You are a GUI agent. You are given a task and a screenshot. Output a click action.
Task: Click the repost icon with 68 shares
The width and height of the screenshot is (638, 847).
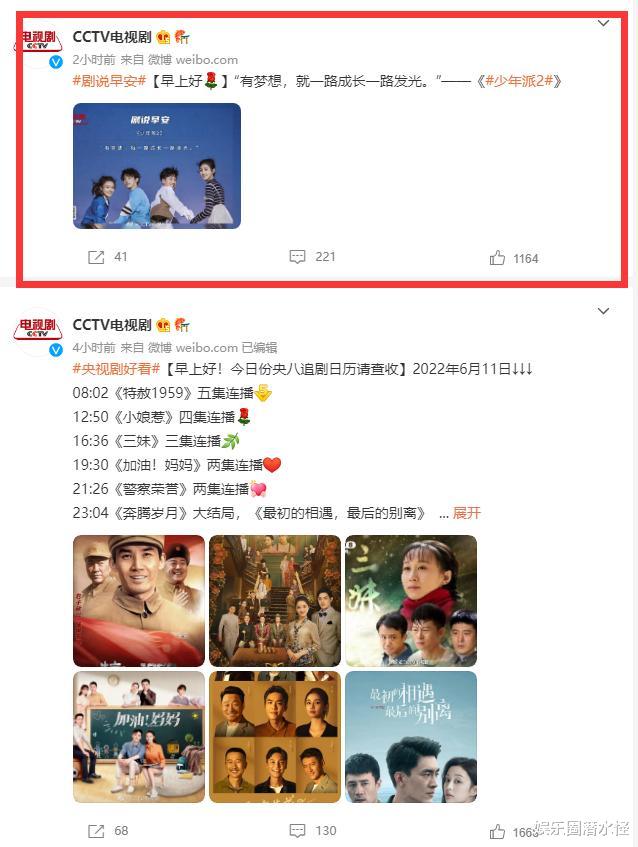click(x=96, y=831)
